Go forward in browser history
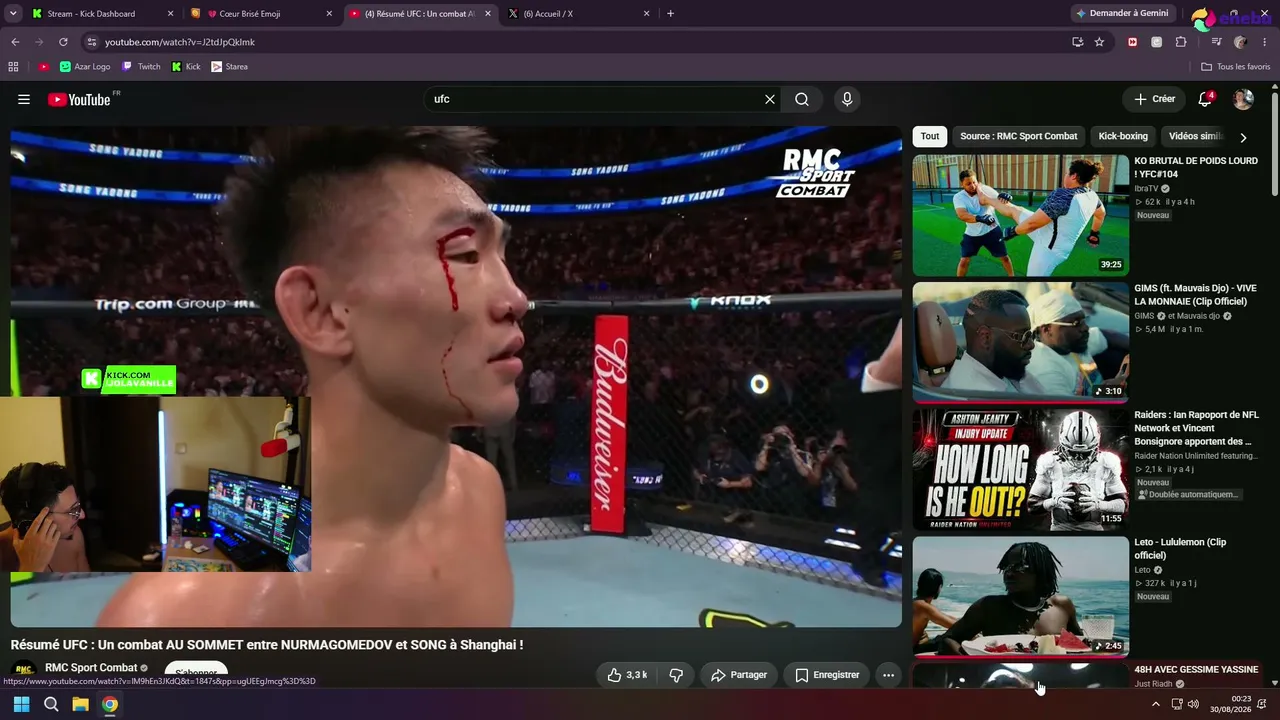The width and height of the screenshot is (1280, 720). [x=39, y=42]
